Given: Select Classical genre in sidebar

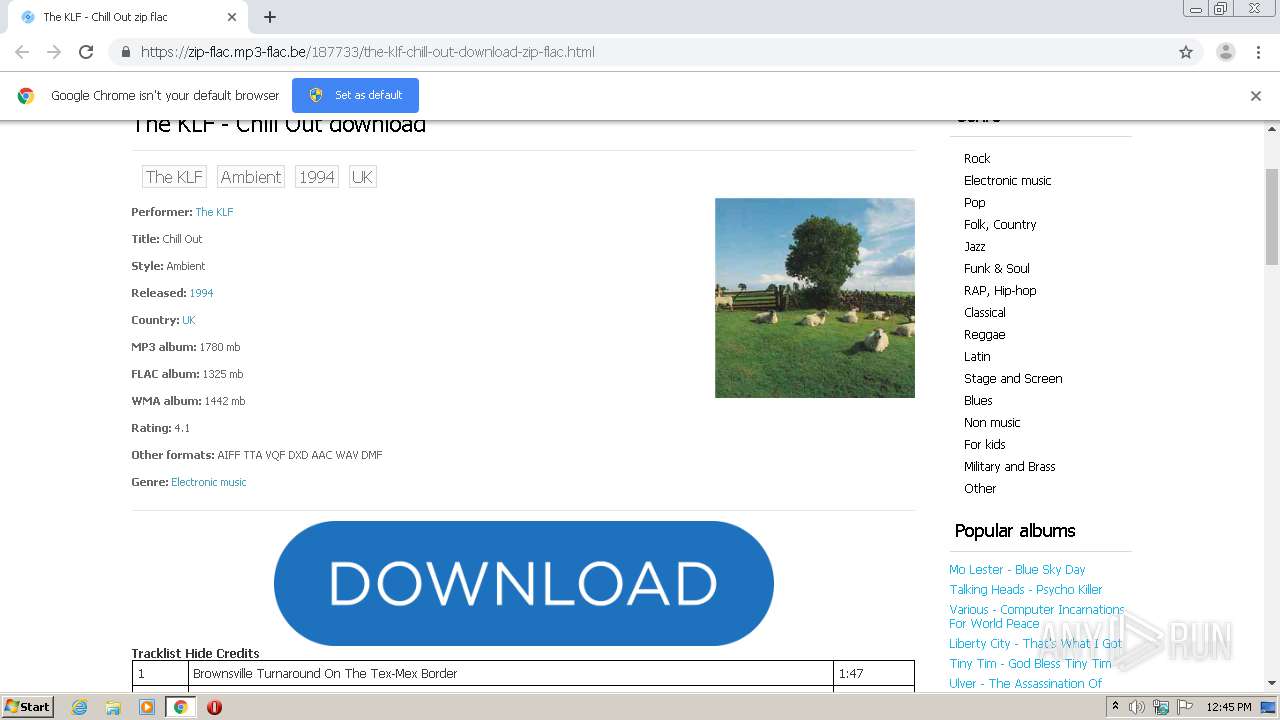Looking at the screenshot, I should click(985, 312).
